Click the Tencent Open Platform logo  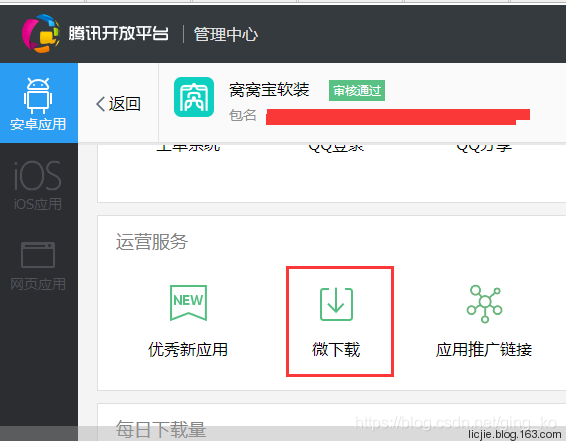pos(40,34)
